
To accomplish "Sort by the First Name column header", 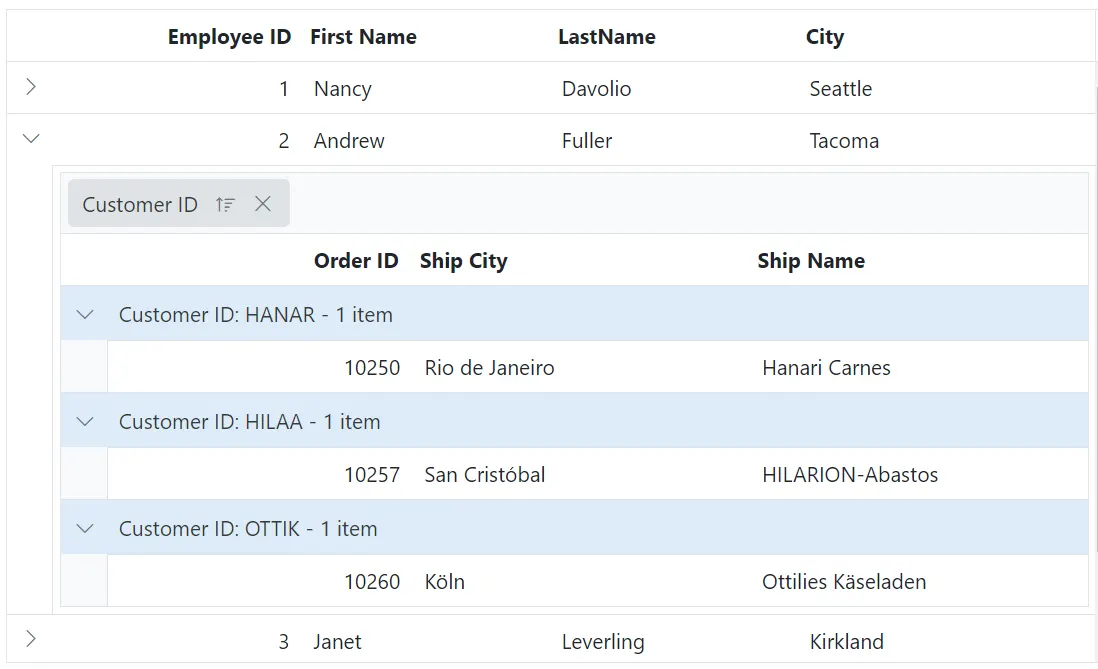I will pyautogui.click(x=363, y=37).
